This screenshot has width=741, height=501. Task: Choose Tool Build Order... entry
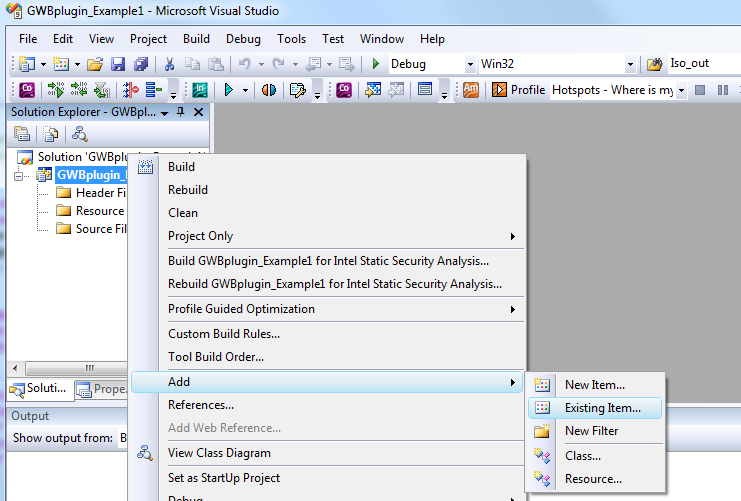327,357
